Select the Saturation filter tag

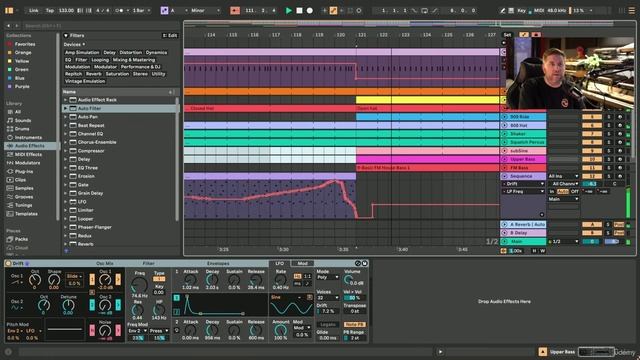pyautogui.click(x=117, y=74)
